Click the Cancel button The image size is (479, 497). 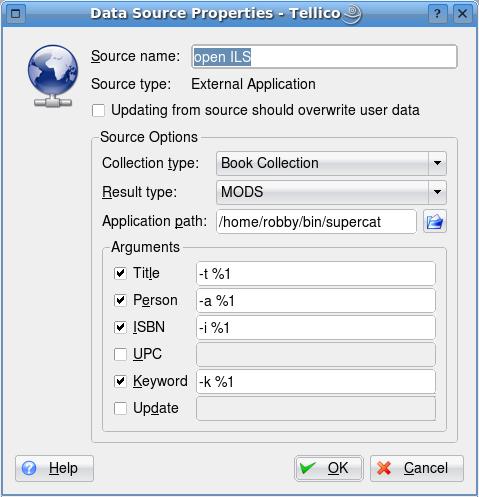(417, 468)
